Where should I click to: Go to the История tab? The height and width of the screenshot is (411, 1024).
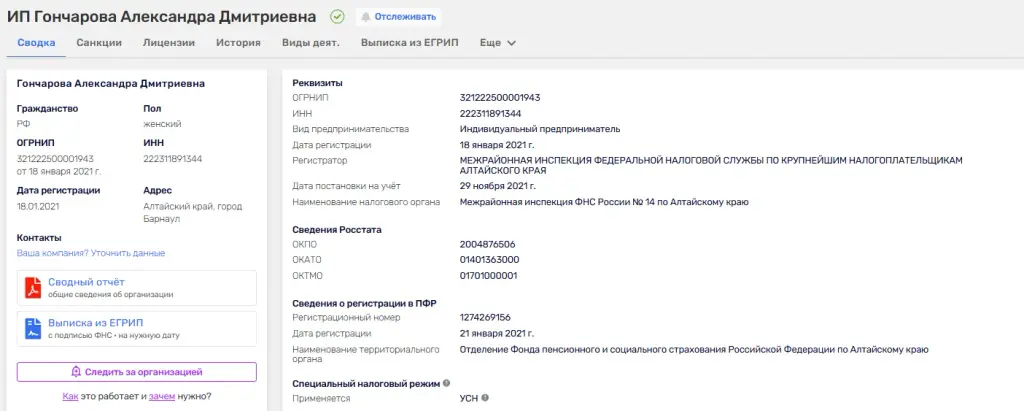point(238,43)
